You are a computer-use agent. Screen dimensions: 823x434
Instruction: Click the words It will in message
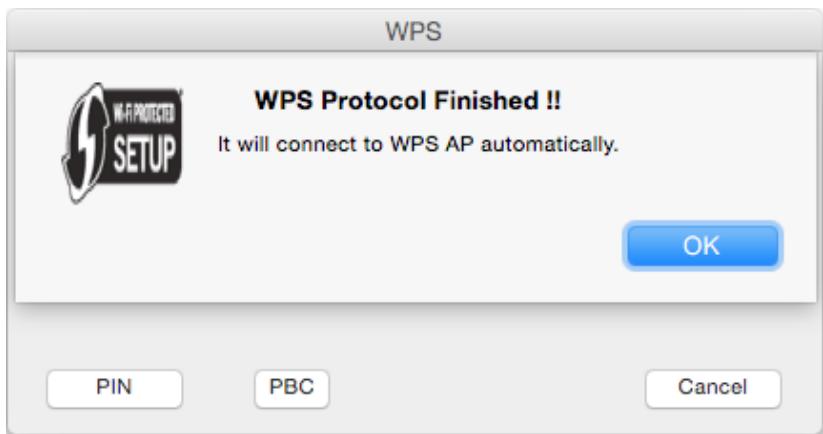(244, 144)
